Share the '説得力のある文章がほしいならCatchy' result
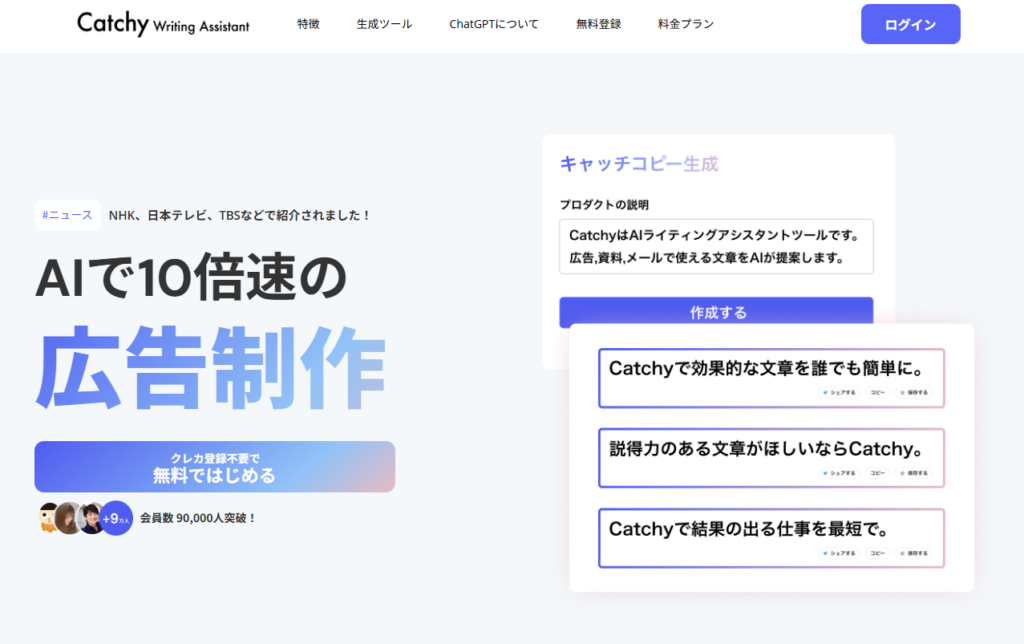Image resolution: width=1024 pixels, height=644 pixels. click(839, 473)
